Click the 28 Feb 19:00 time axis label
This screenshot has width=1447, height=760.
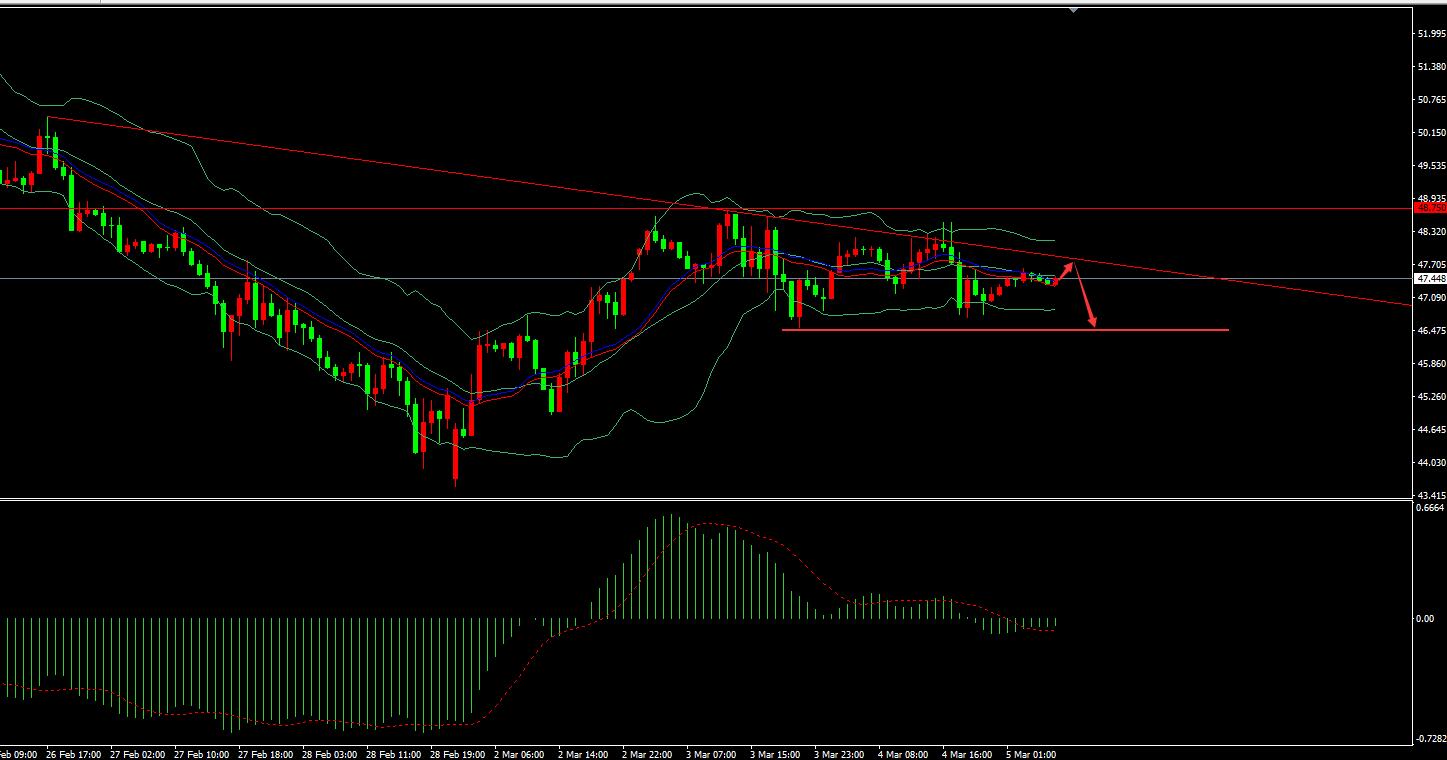point(458,754)
